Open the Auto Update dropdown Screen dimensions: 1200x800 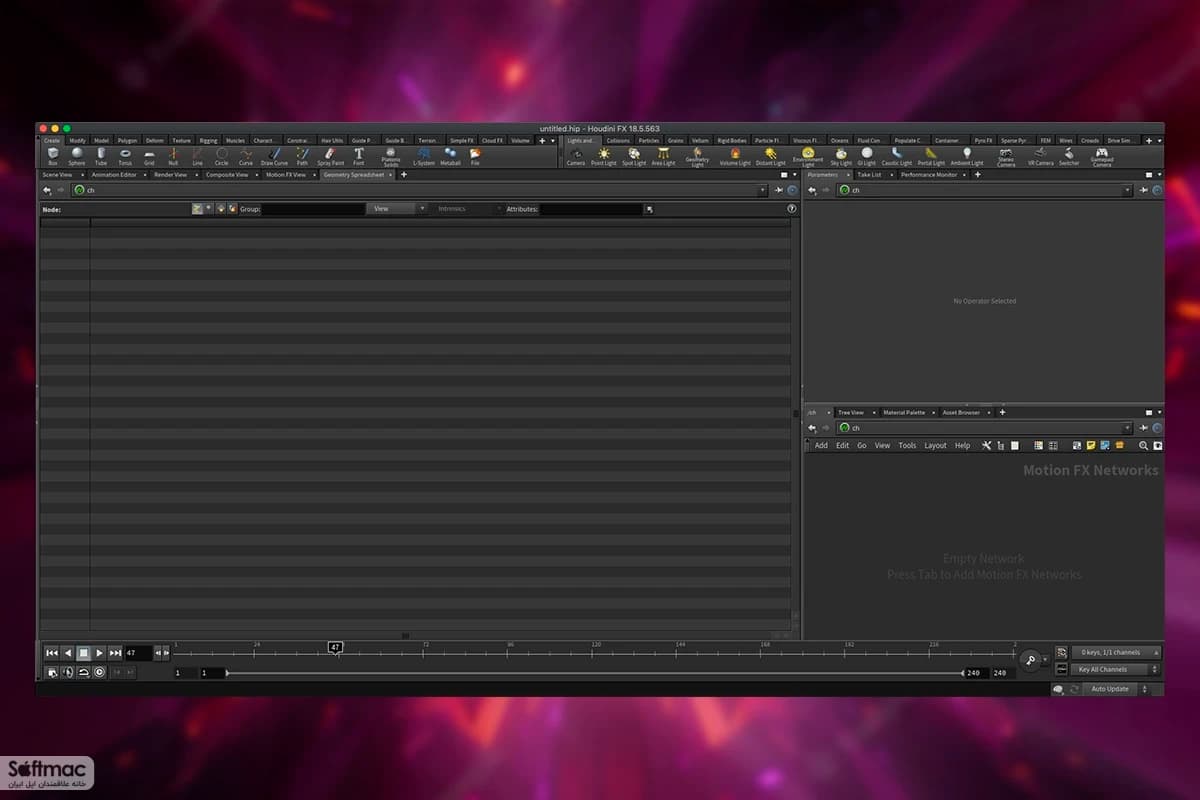pyautogui.click(x=1117, y=689)
